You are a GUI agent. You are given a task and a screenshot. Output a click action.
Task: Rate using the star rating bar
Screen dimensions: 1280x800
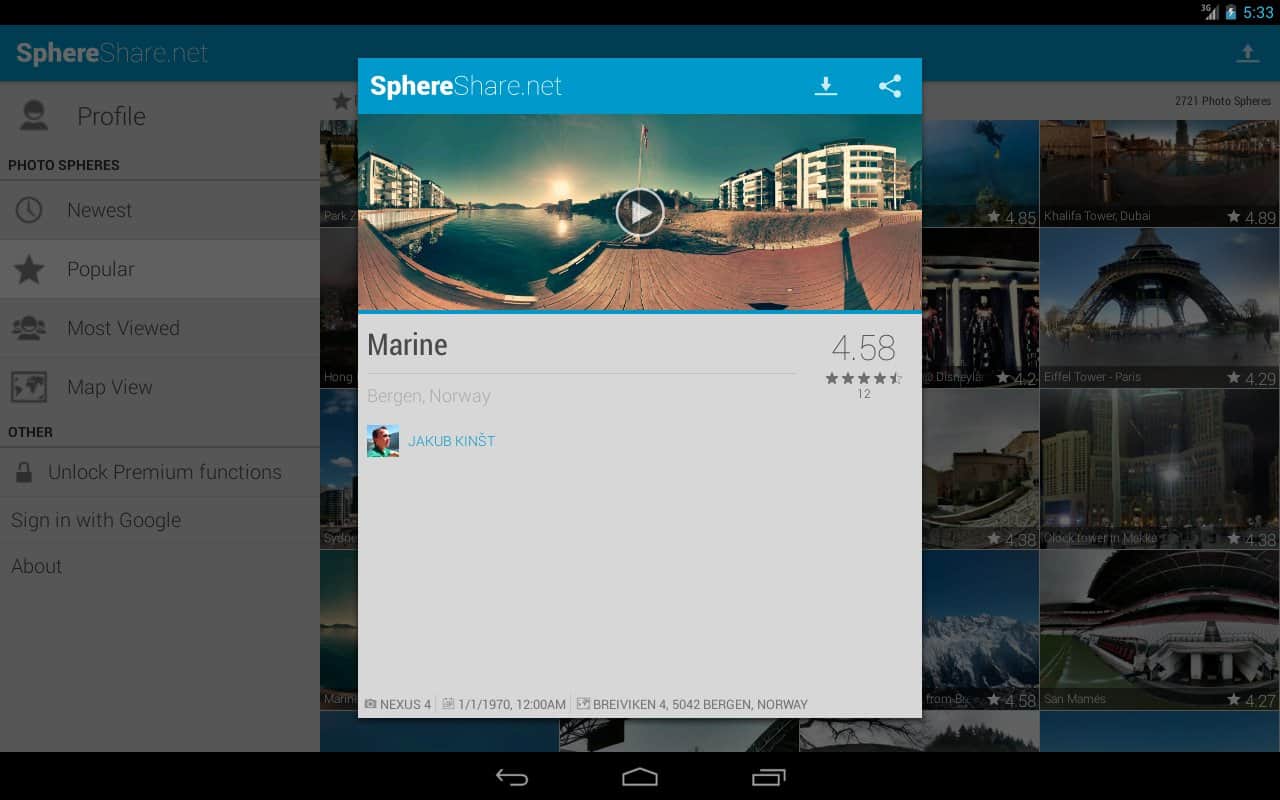(863, 378)
